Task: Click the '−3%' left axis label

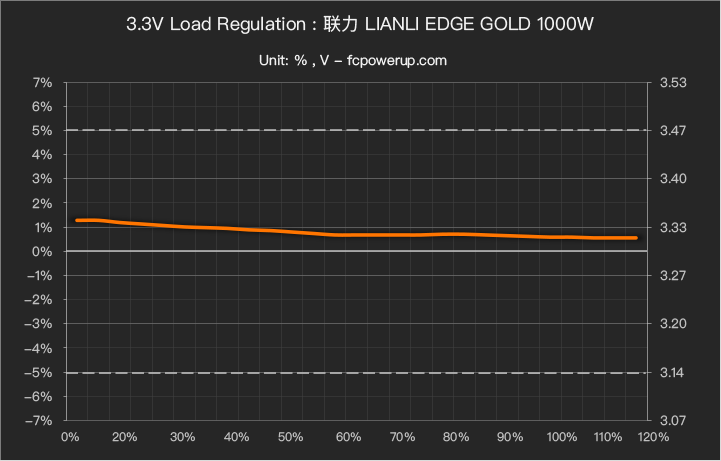Action: pyautogui.click(x=39, y=324)
